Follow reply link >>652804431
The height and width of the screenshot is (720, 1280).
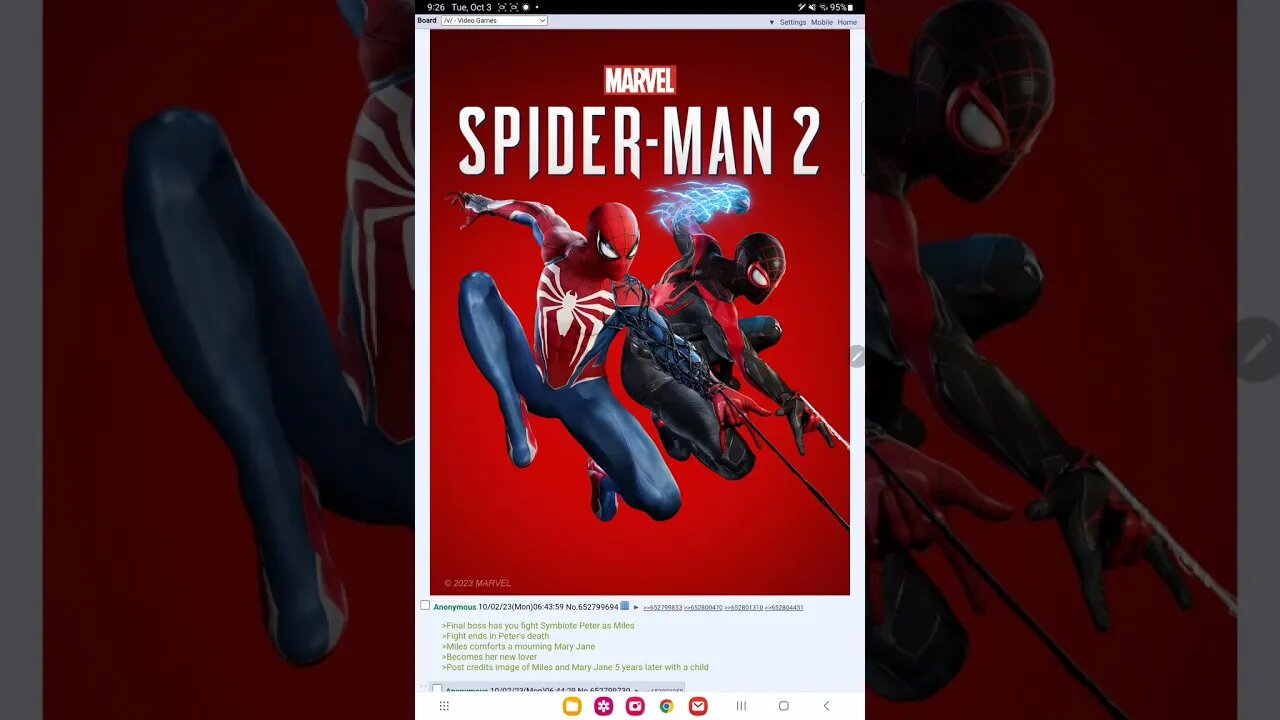click(x=784, y=608)
